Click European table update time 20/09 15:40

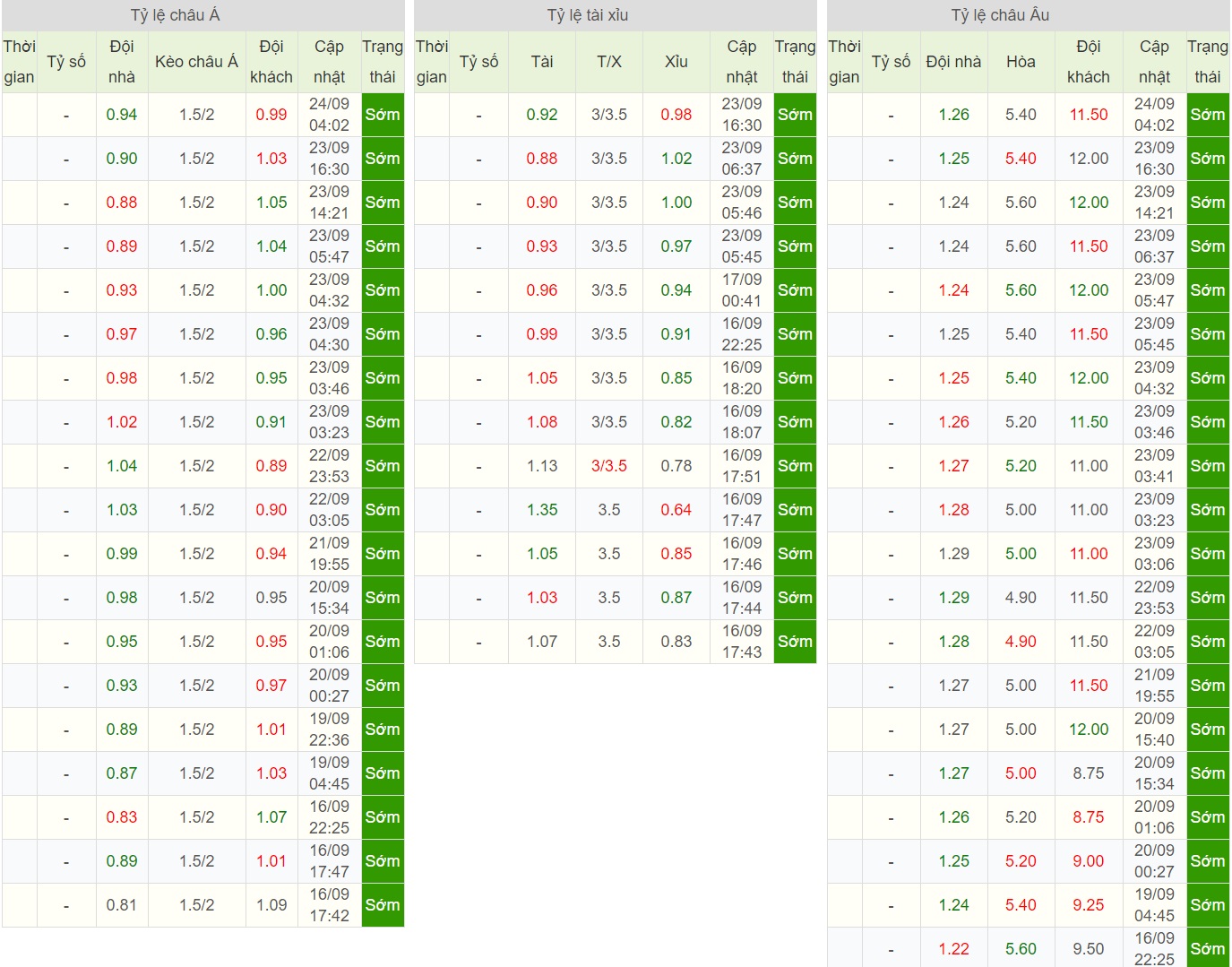1154,730
